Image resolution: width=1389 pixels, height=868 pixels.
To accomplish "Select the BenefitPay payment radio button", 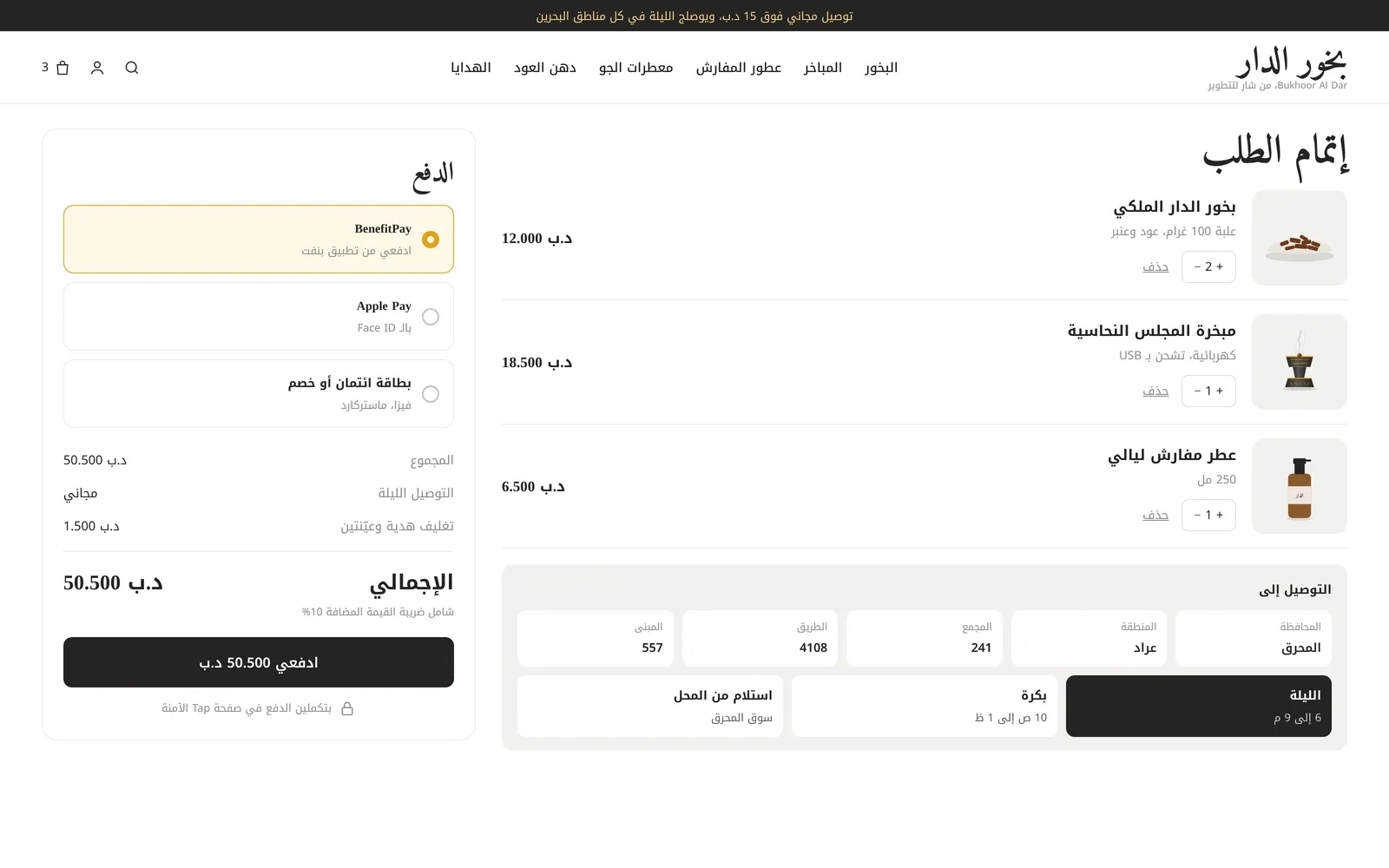I will point(431,240).
